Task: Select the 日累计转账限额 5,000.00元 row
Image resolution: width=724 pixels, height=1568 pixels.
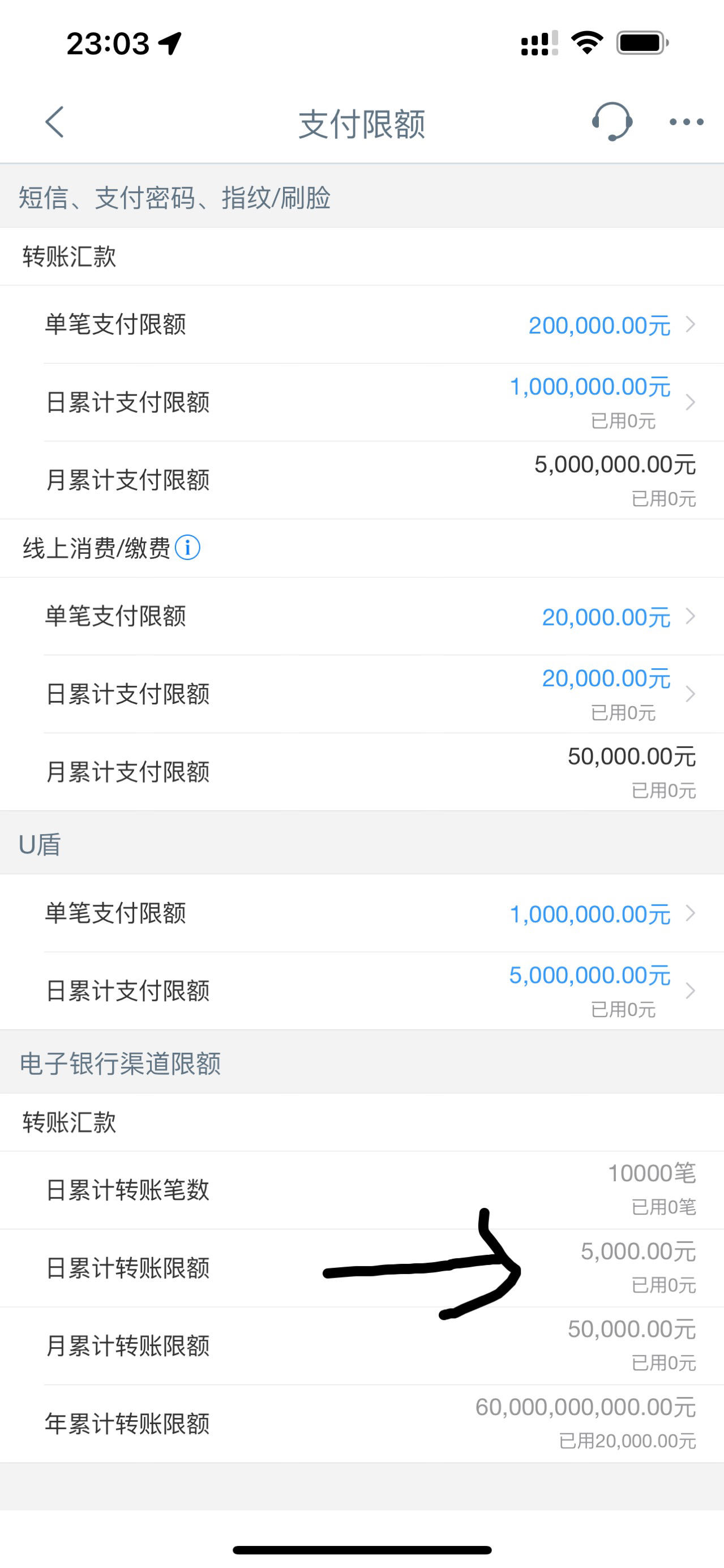Action: point(362,1268)
